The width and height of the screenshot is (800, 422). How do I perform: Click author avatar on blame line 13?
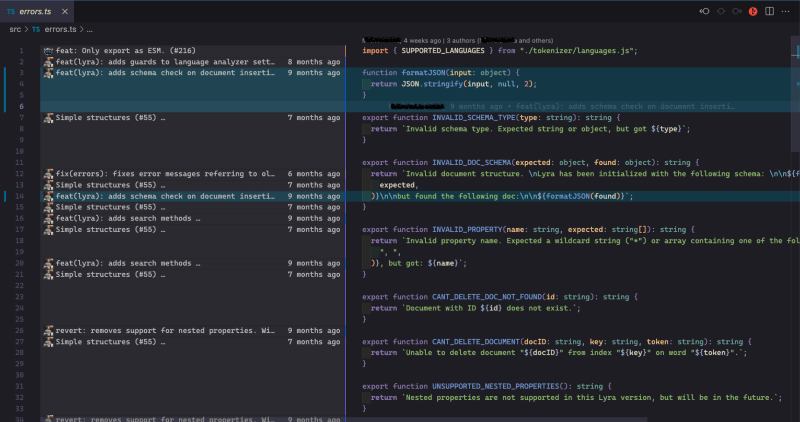[48, 185]
